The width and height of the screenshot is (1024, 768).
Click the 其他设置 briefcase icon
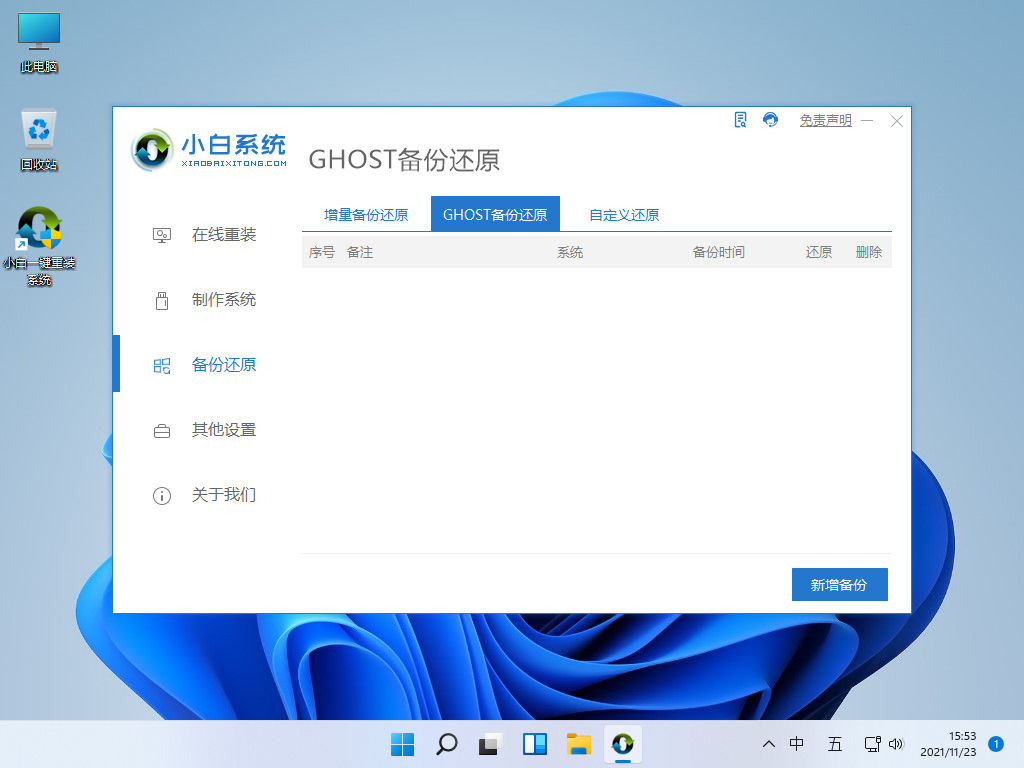pyautogui.click(x=162, y=431)
